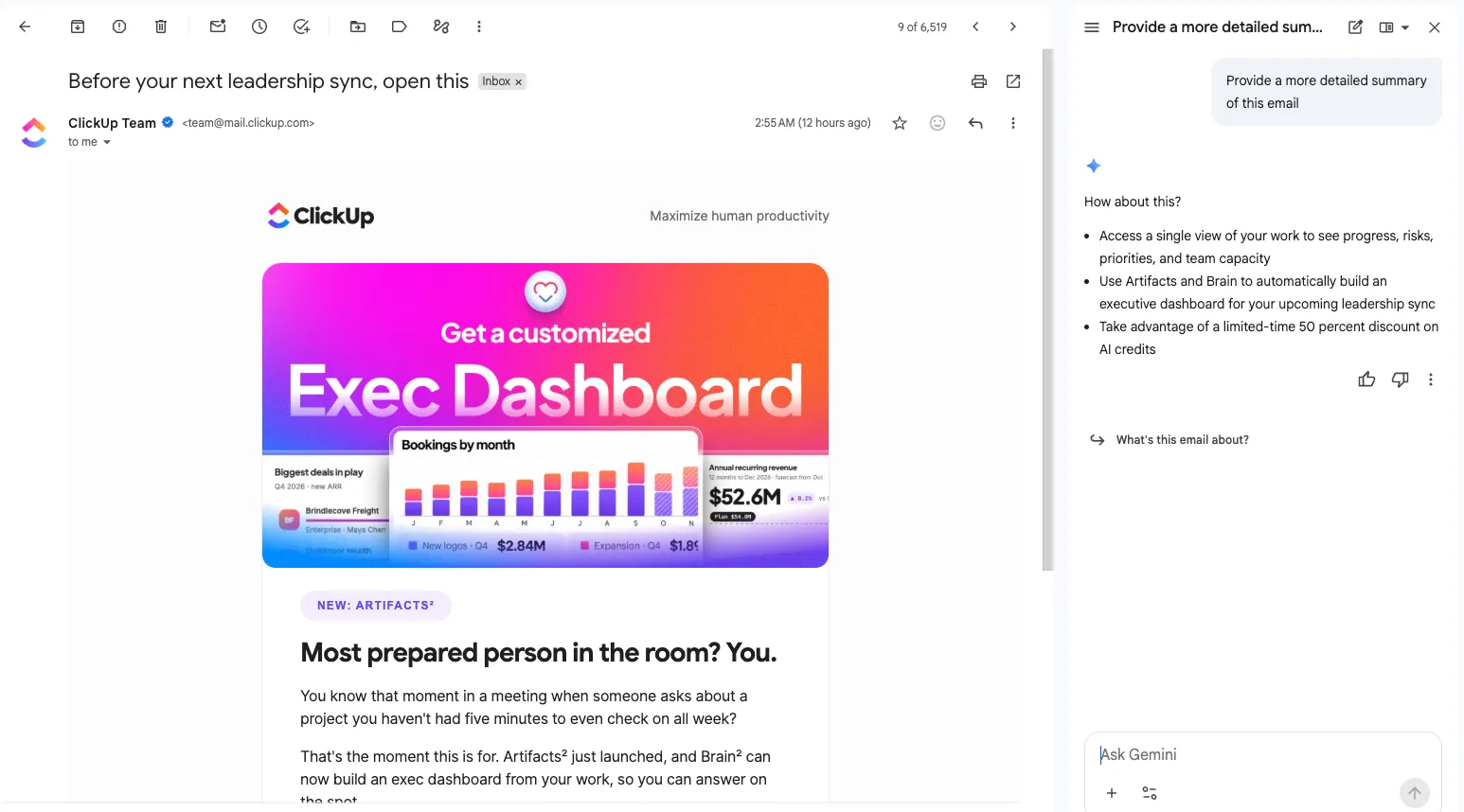Go back to inbox with back arrow
The image size is (1464, 812).
click(x=25, y=26)
